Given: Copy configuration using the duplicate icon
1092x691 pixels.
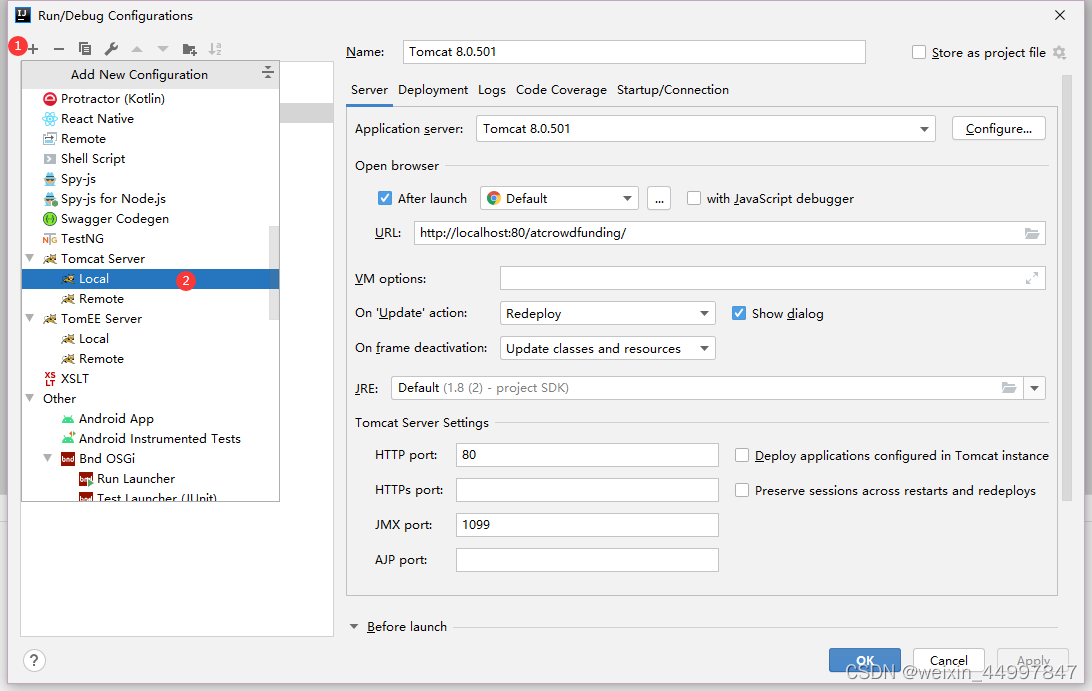Looking at the screenshot, I should click(84, 49).
